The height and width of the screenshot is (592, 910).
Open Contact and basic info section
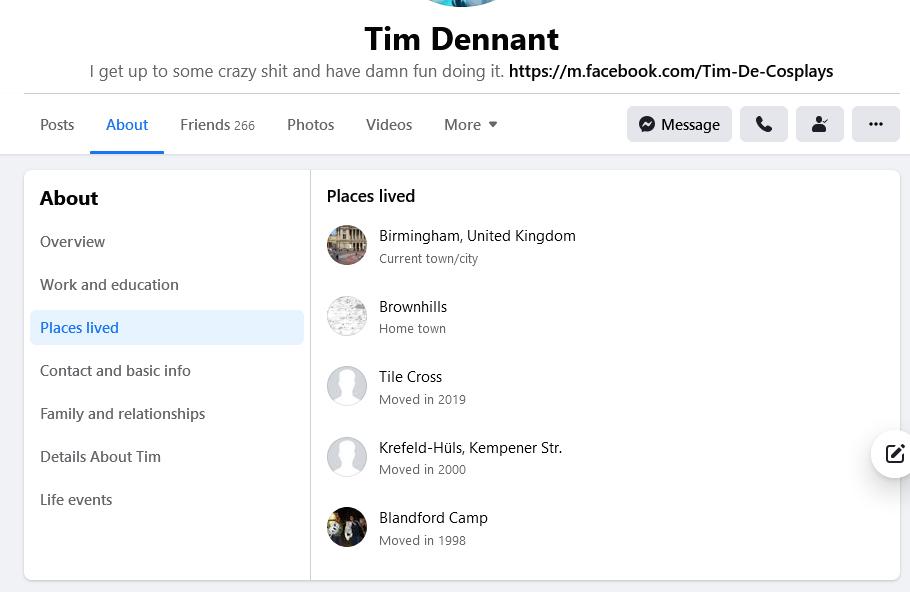coord(115,371)
